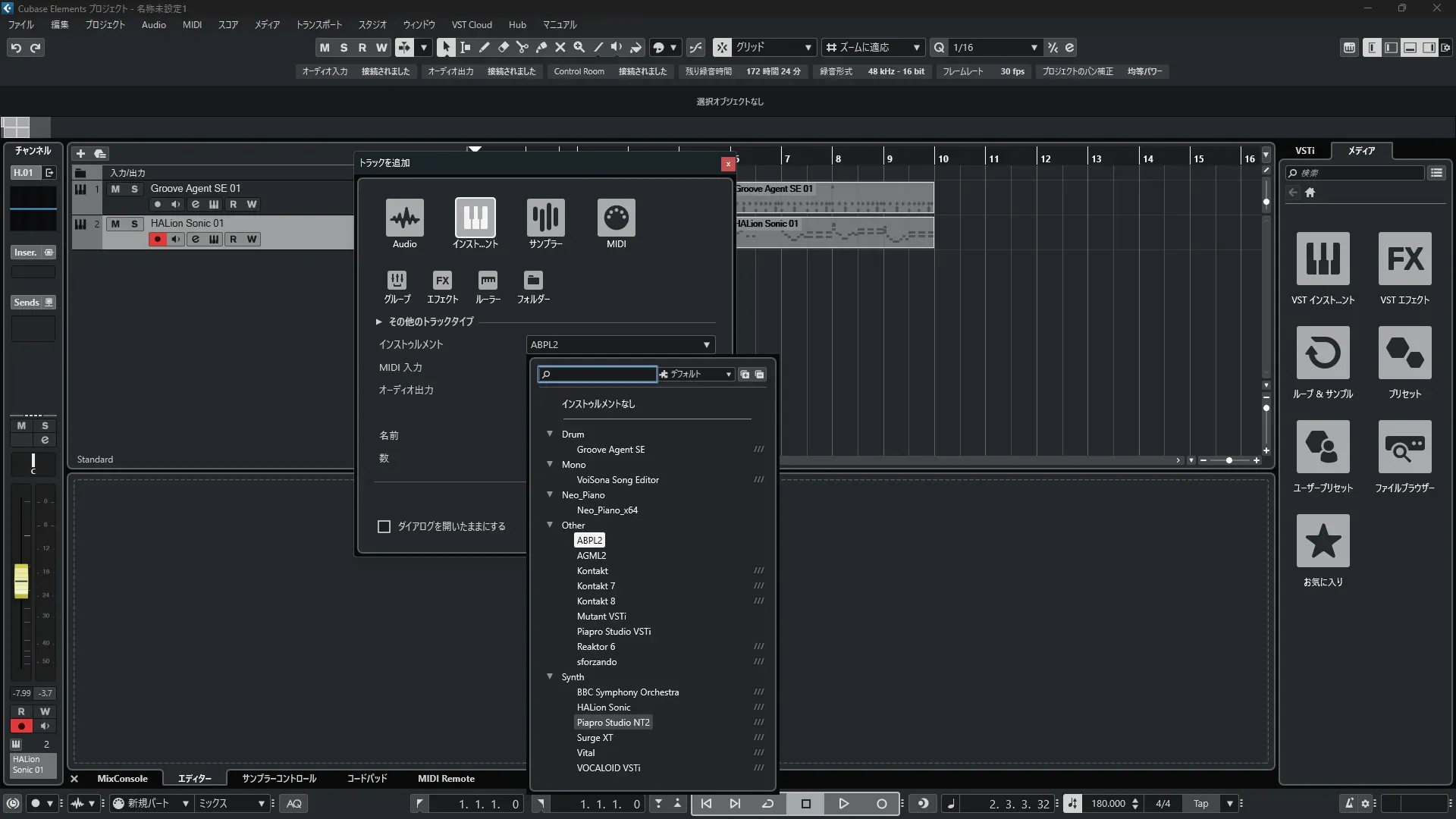Screen dimensions: 1456x819
Task: Adjust the channel volume fader
Action: (21, 582)
